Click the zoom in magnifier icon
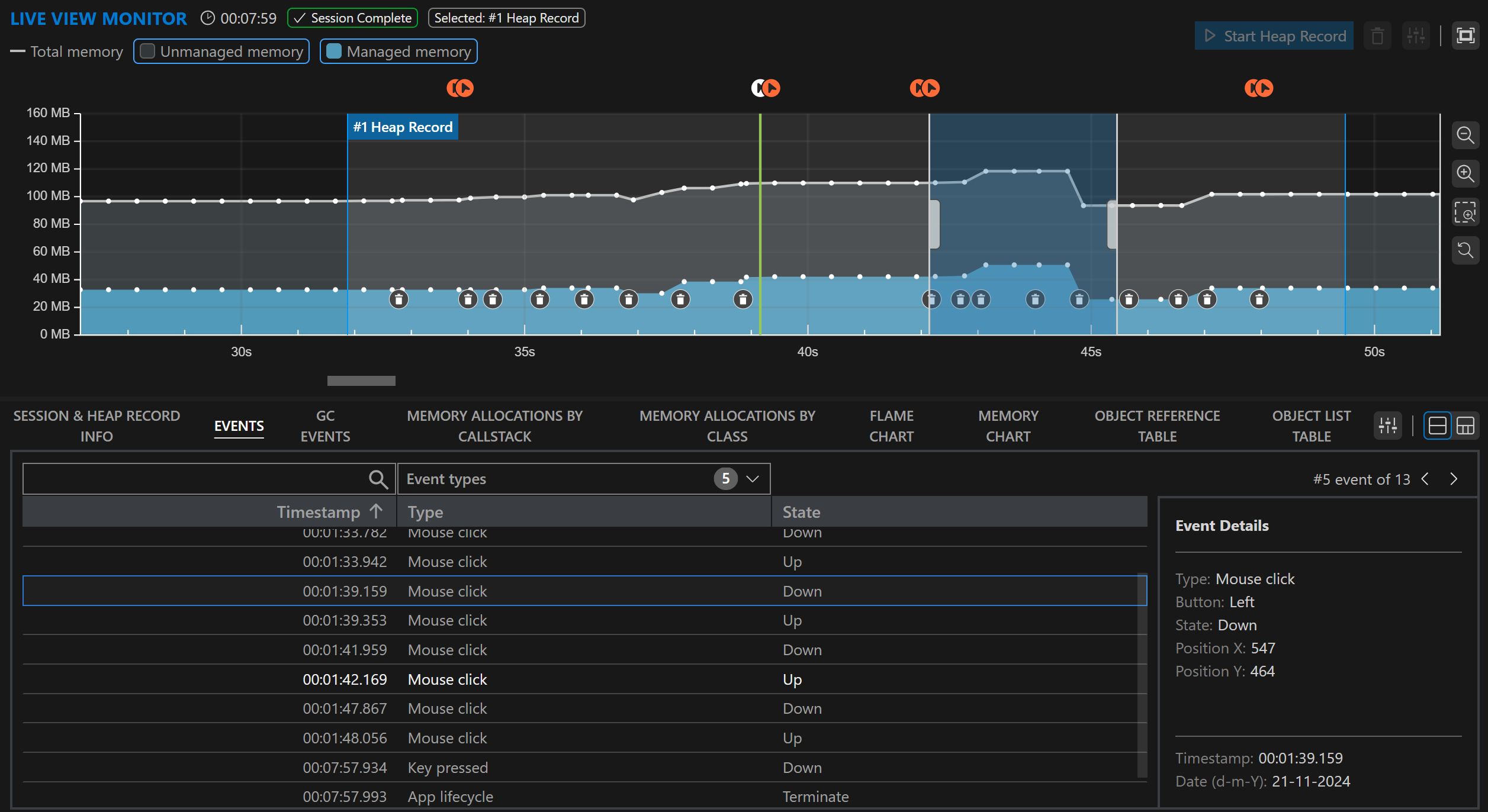 pyautogui.click(x=1465, y=174)
